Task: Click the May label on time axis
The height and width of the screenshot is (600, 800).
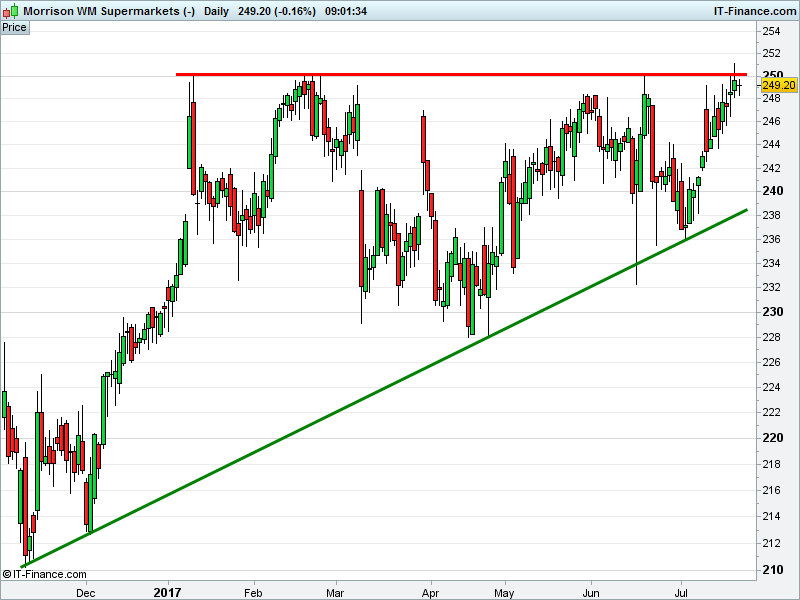Action: [504, 593]
